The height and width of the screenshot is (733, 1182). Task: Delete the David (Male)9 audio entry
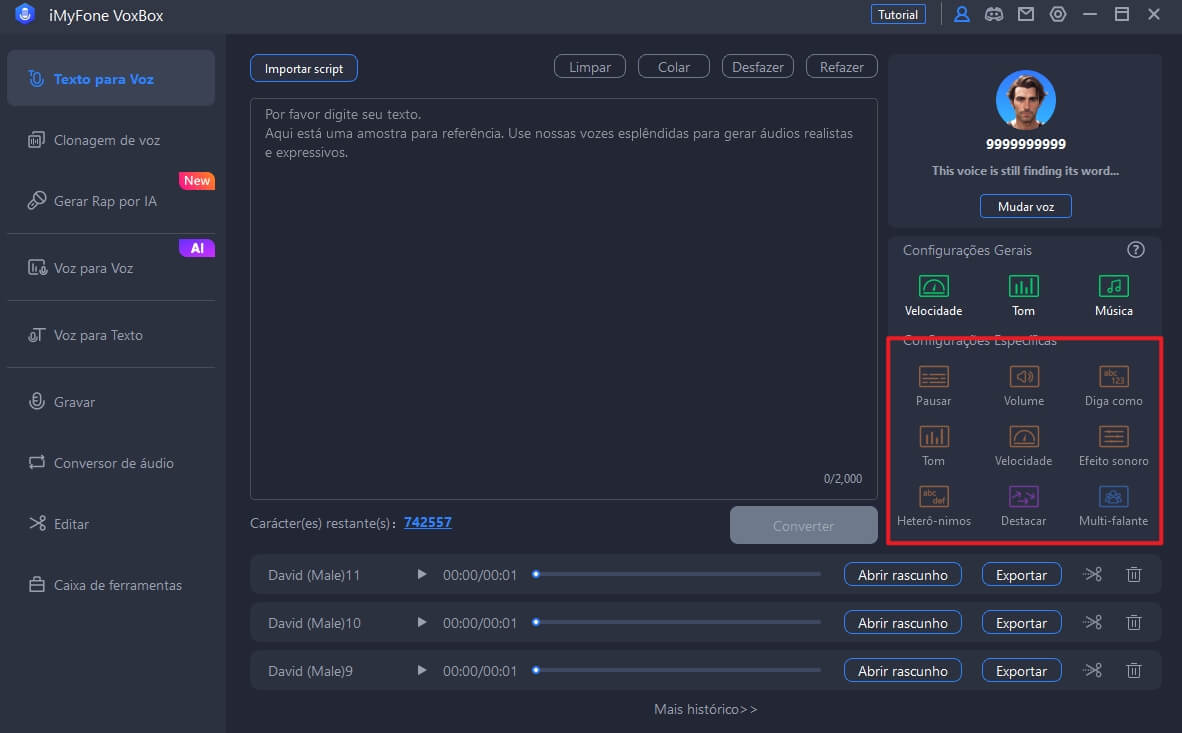click(x=1134, y=670)
